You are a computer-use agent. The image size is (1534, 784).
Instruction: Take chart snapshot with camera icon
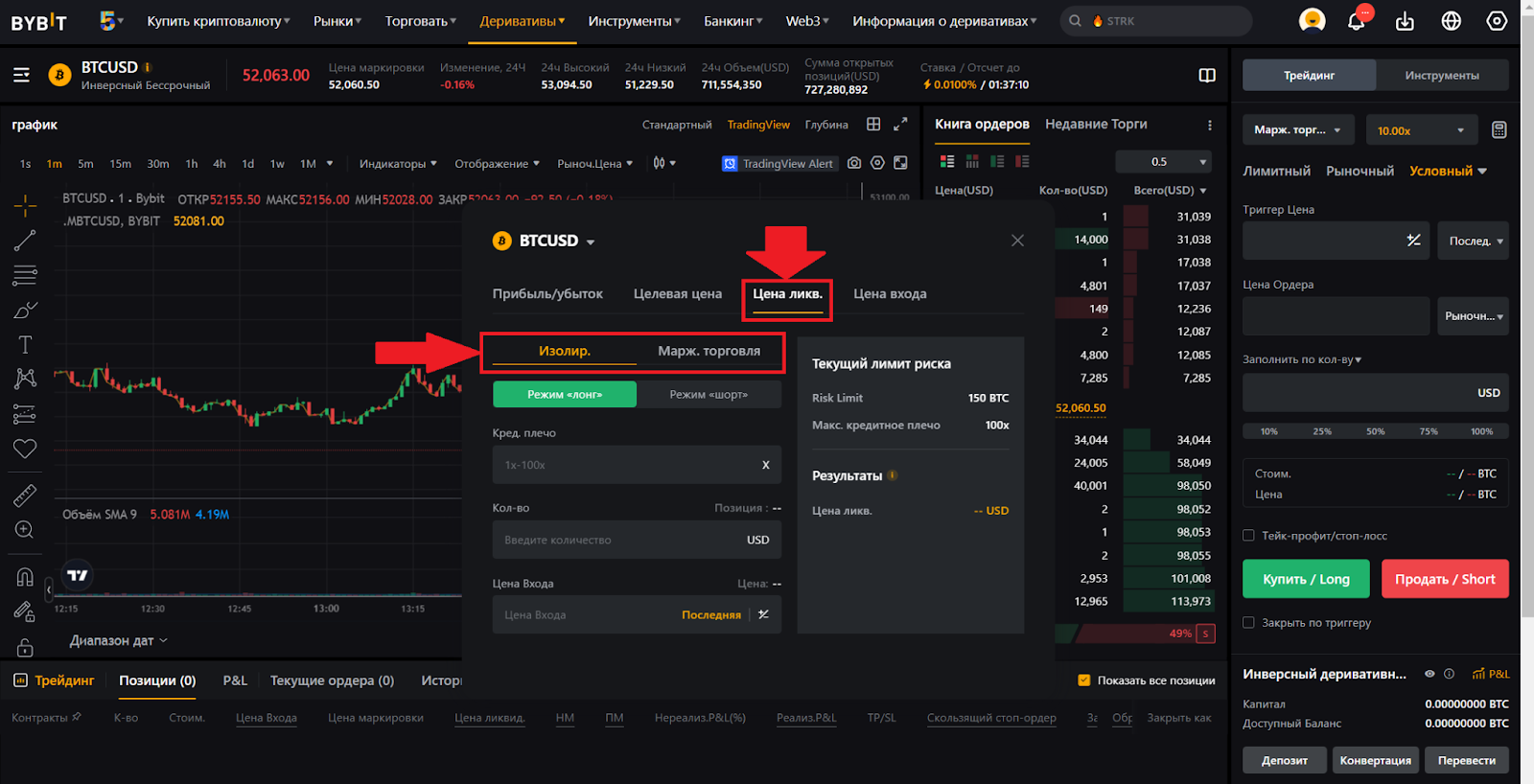tap(853, 164)
